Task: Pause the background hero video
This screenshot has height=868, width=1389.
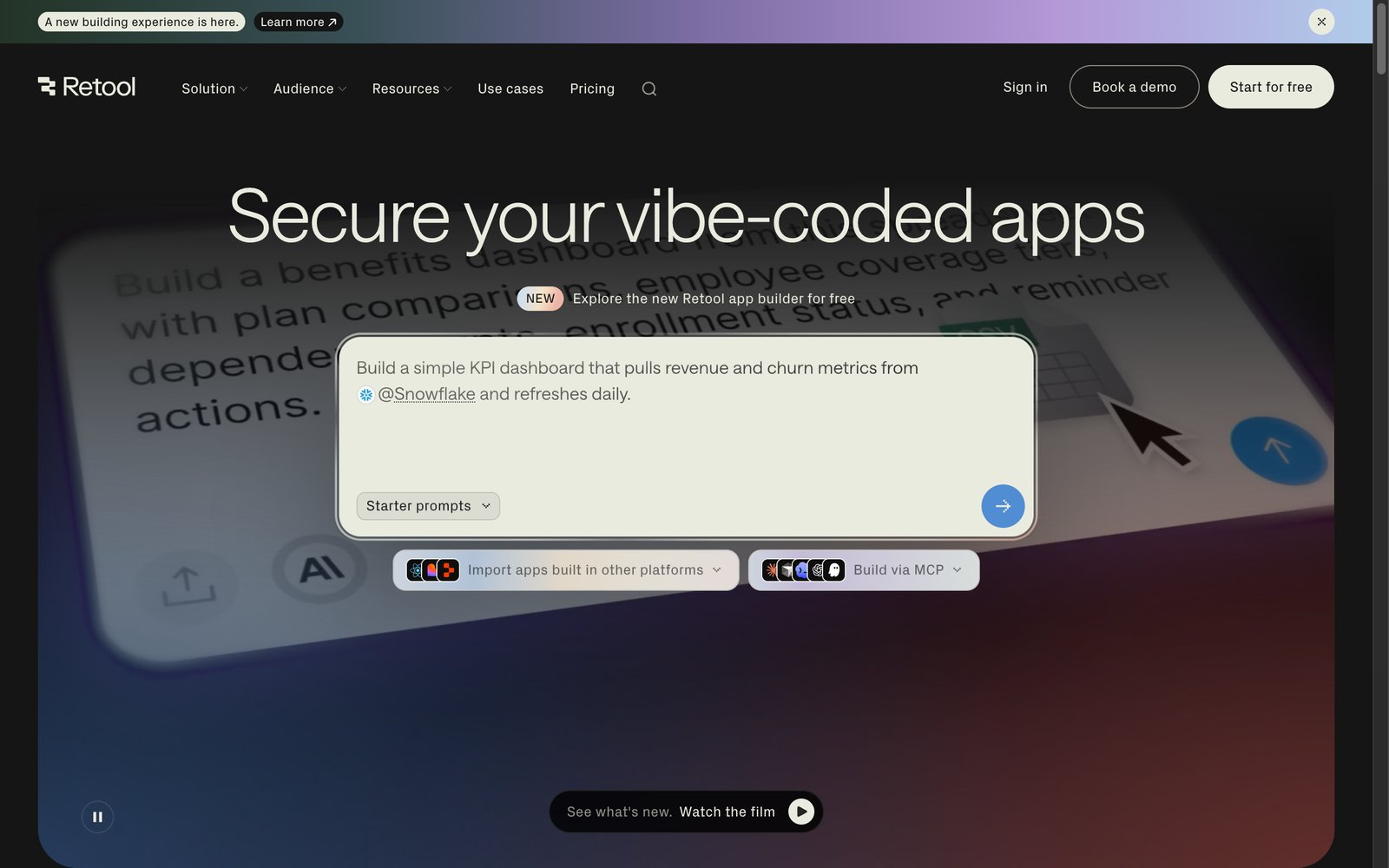Action: click(97, 817)
